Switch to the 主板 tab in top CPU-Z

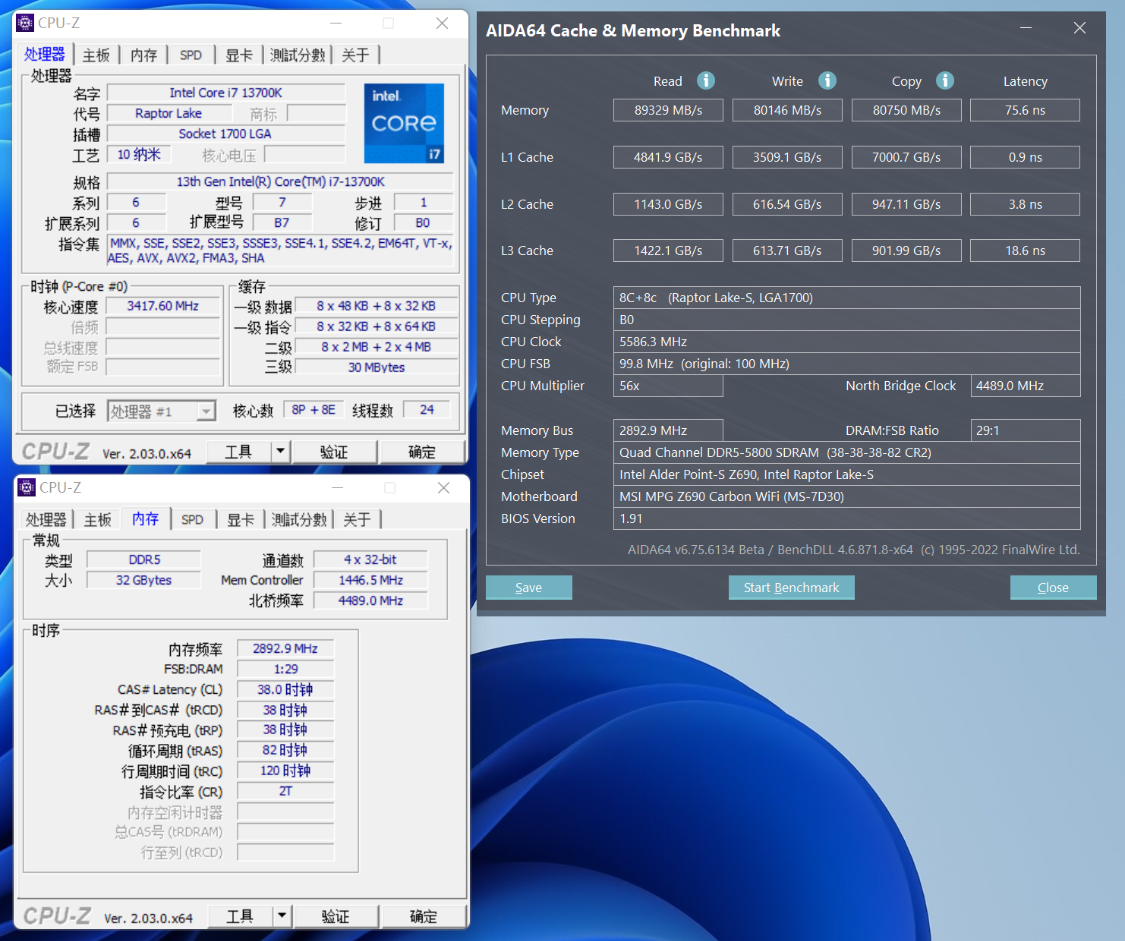pos(97,55)
